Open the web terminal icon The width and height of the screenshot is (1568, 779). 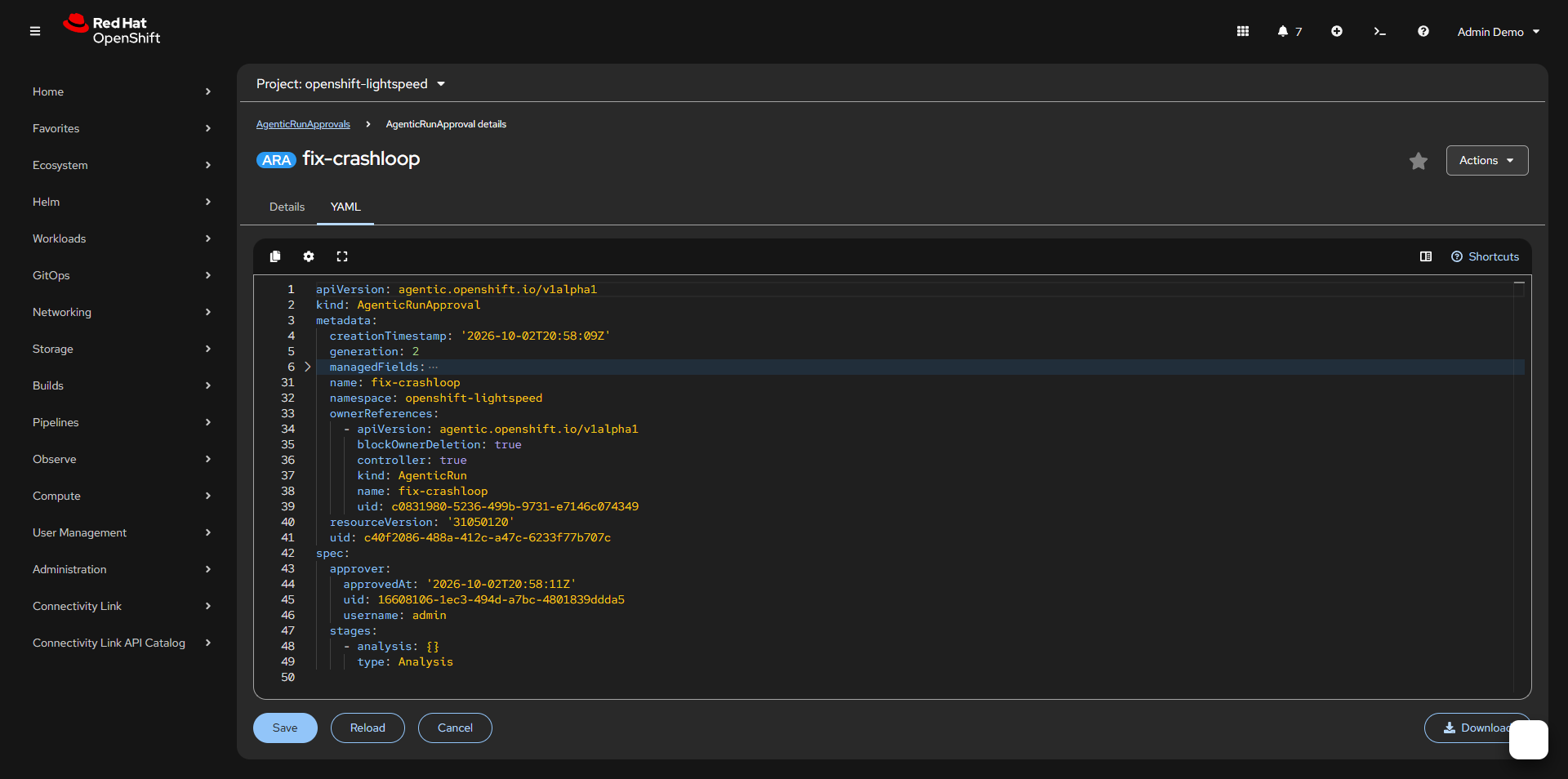(1380, 31)
